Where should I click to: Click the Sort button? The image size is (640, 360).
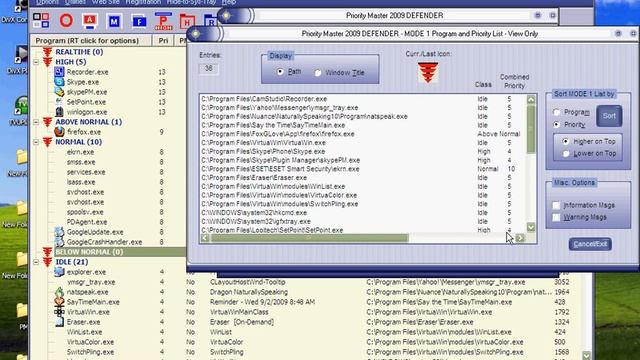coord(609,116)
